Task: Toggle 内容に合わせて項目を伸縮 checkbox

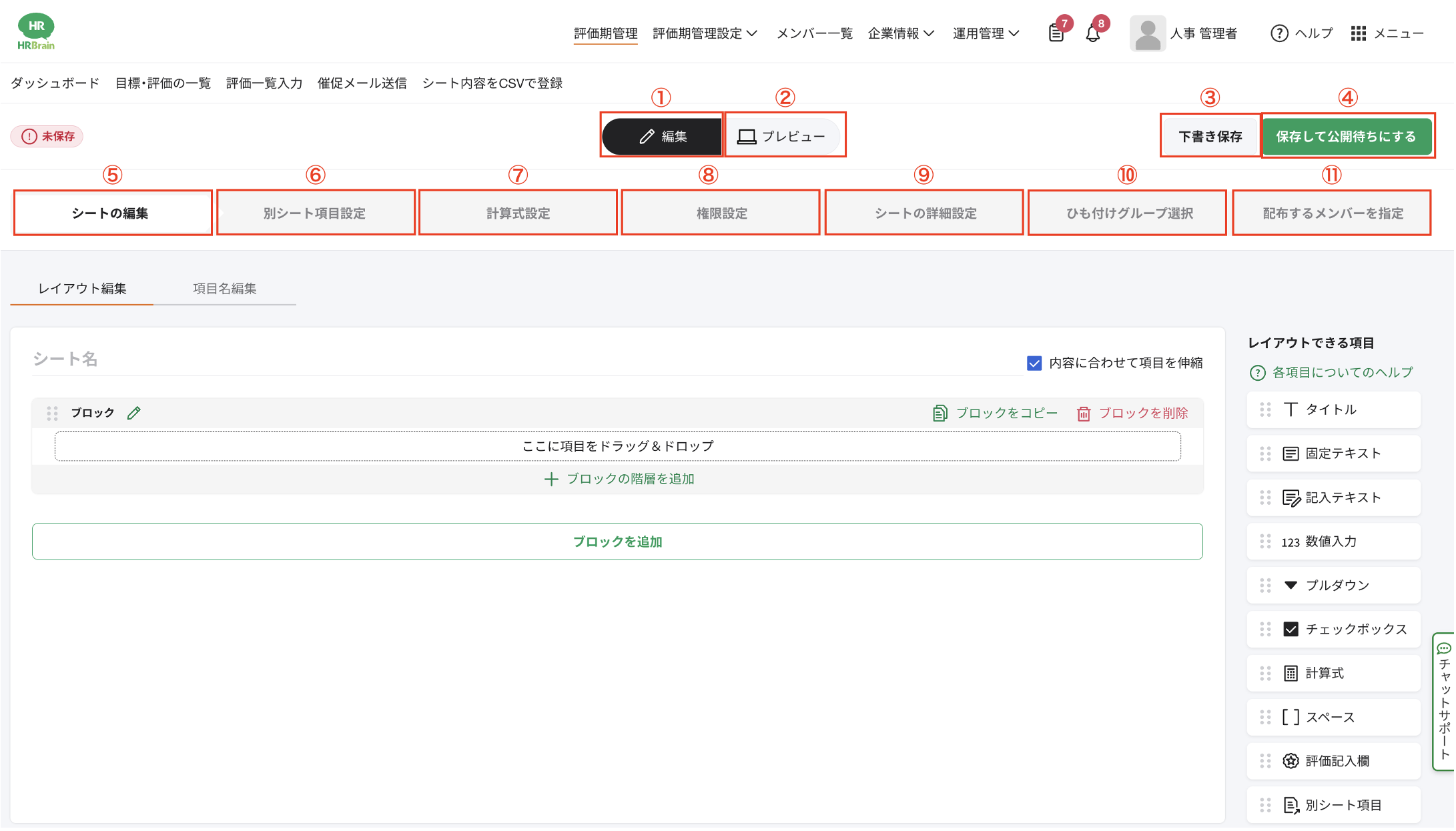Action: coord(1034,363)
